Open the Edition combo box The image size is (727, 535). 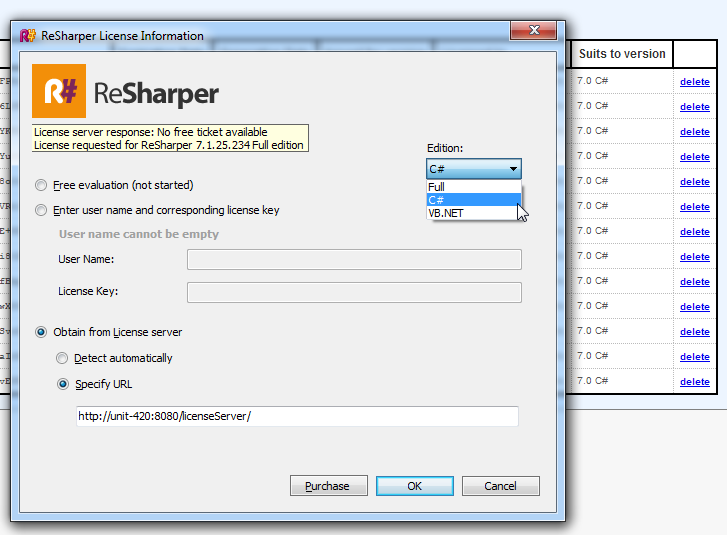tap(474, 169)
